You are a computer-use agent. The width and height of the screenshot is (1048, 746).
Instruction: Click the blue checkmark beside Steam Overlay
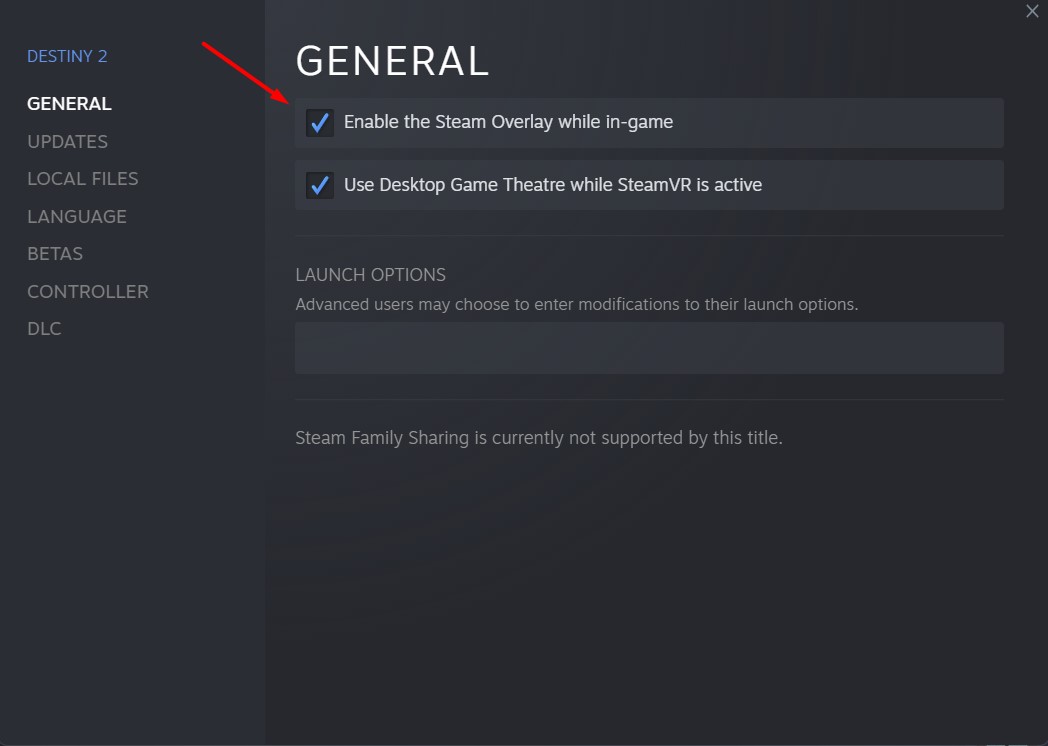coord(320,123)
